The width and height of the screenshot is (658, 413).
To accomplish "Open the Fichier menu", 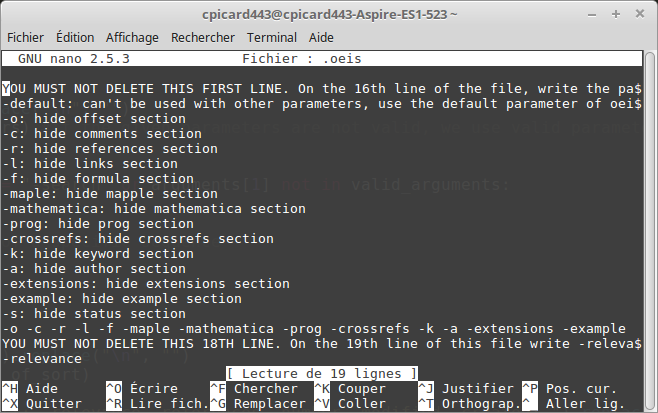I will click(25, 37).
